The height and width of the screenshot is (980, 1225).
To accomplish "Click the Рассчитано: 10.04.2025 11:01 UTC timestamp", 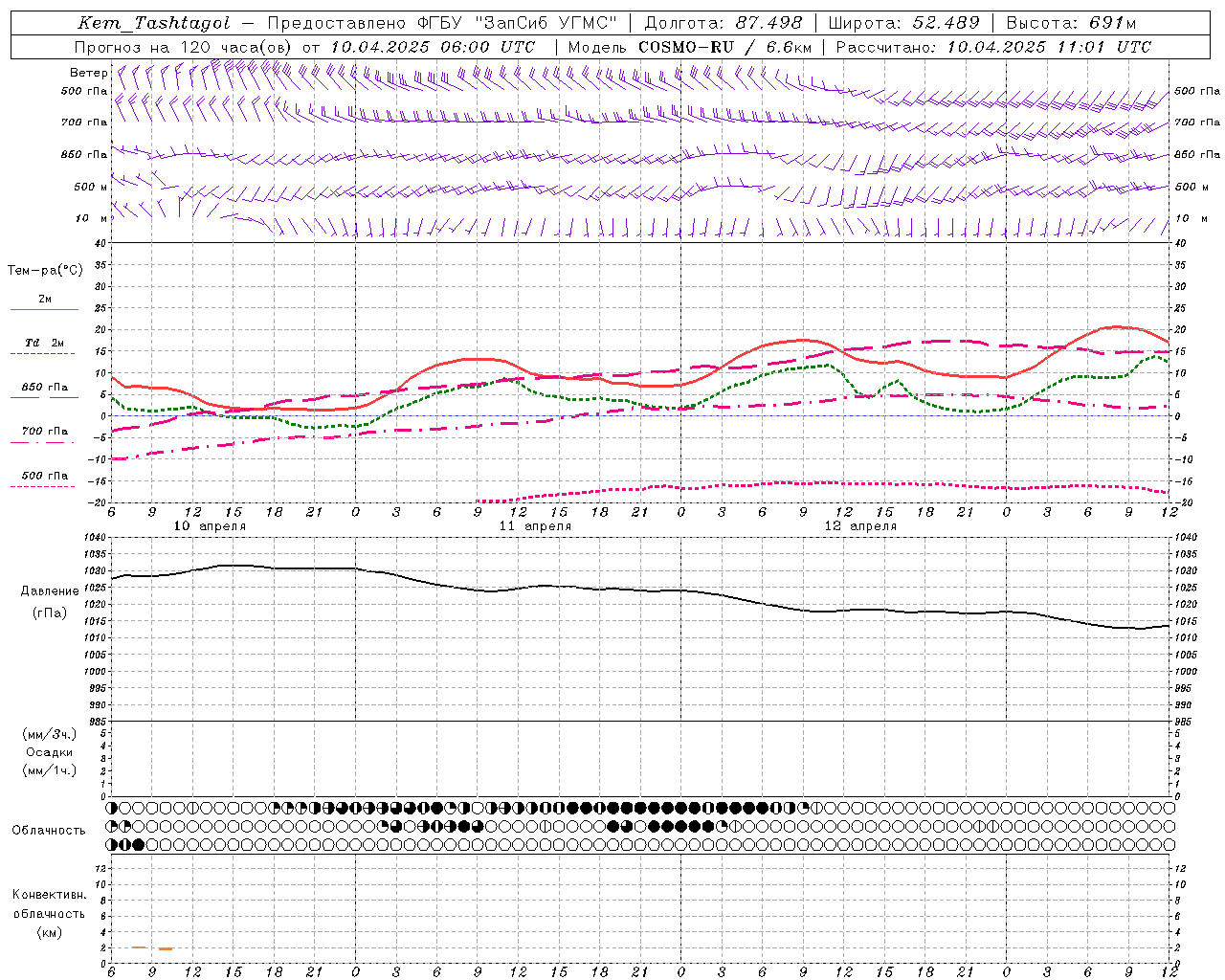I will (993, 47).
